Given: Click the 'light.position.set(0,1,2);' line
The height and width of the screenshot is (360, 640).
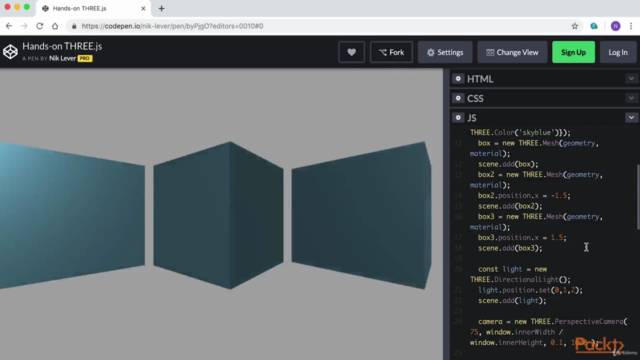Looking at the screenshot, I should coord(530,290).
